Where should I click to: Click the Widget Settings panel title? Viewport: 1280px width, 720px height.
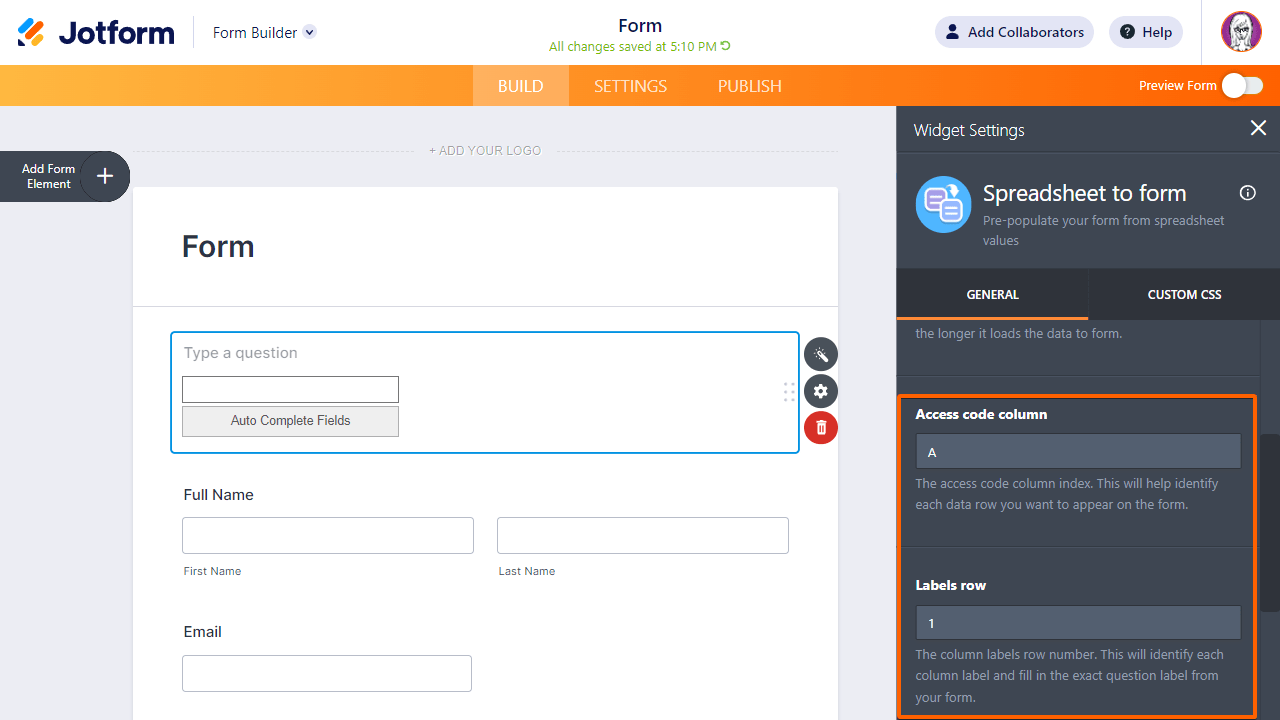pyautogui.click(x=969, y=130)
